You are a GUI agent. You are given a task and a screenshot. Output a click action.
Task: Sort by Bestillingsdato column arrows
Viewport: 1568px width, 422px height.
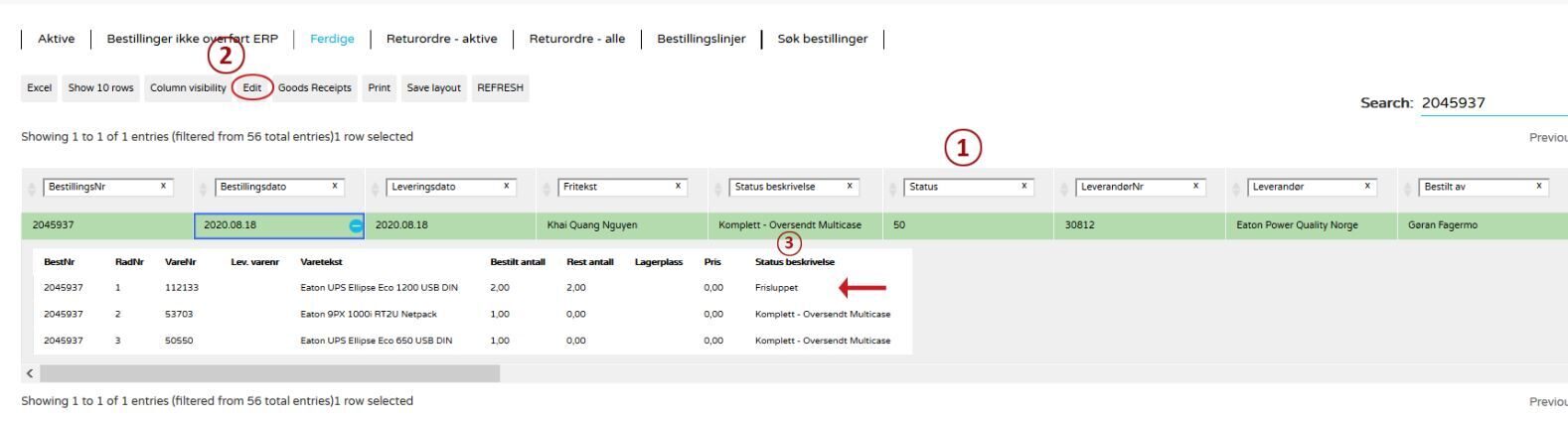click(x=203, y=188)
